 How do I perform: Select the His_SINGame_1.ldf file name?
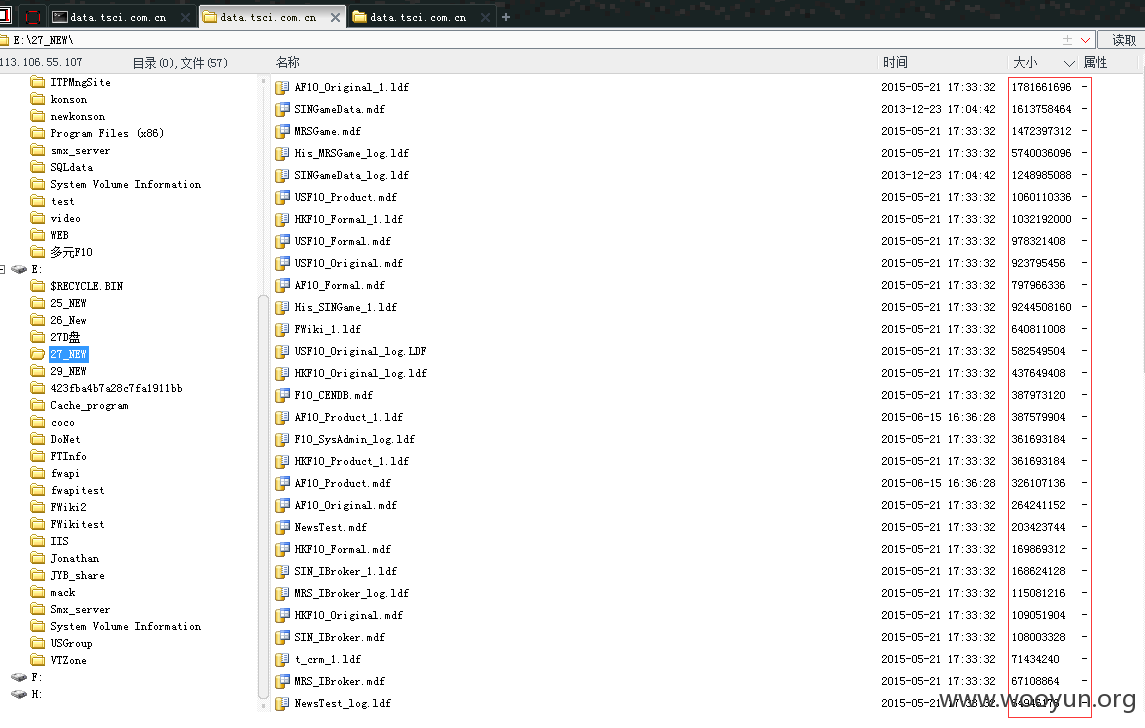[x=346, y=307]
